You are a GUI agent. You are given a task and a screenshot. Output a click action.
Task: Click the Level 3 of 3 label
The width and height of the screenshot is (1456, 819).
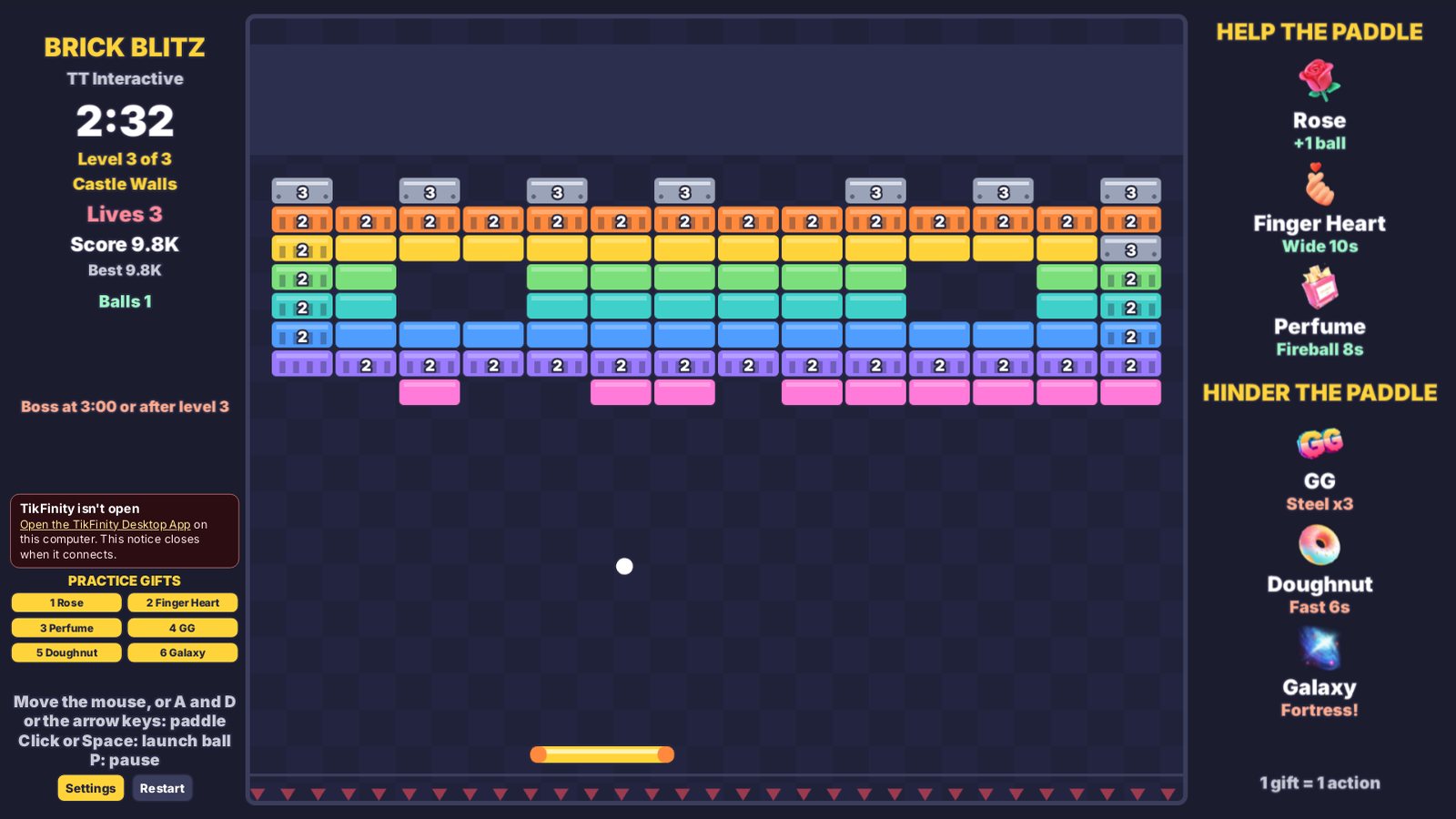pos(125,158)
